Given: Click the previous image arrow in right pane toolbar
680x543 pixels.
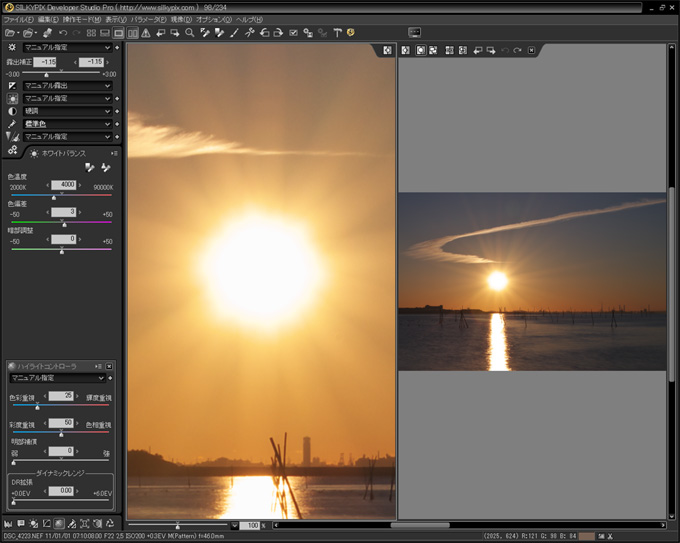Looking at the screenshot, I should point(477,50).
